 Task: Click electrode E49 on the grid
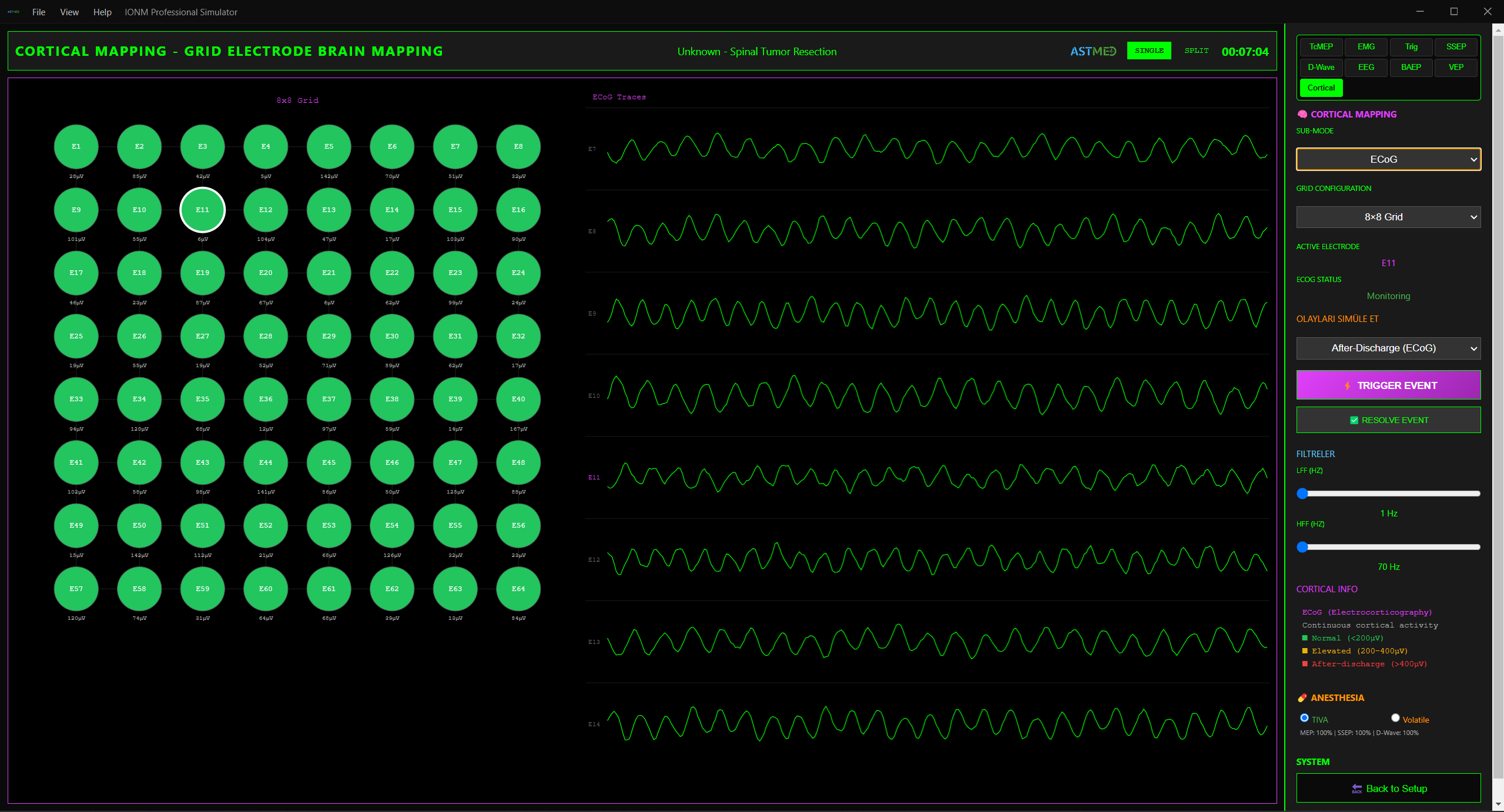[76, 525]
